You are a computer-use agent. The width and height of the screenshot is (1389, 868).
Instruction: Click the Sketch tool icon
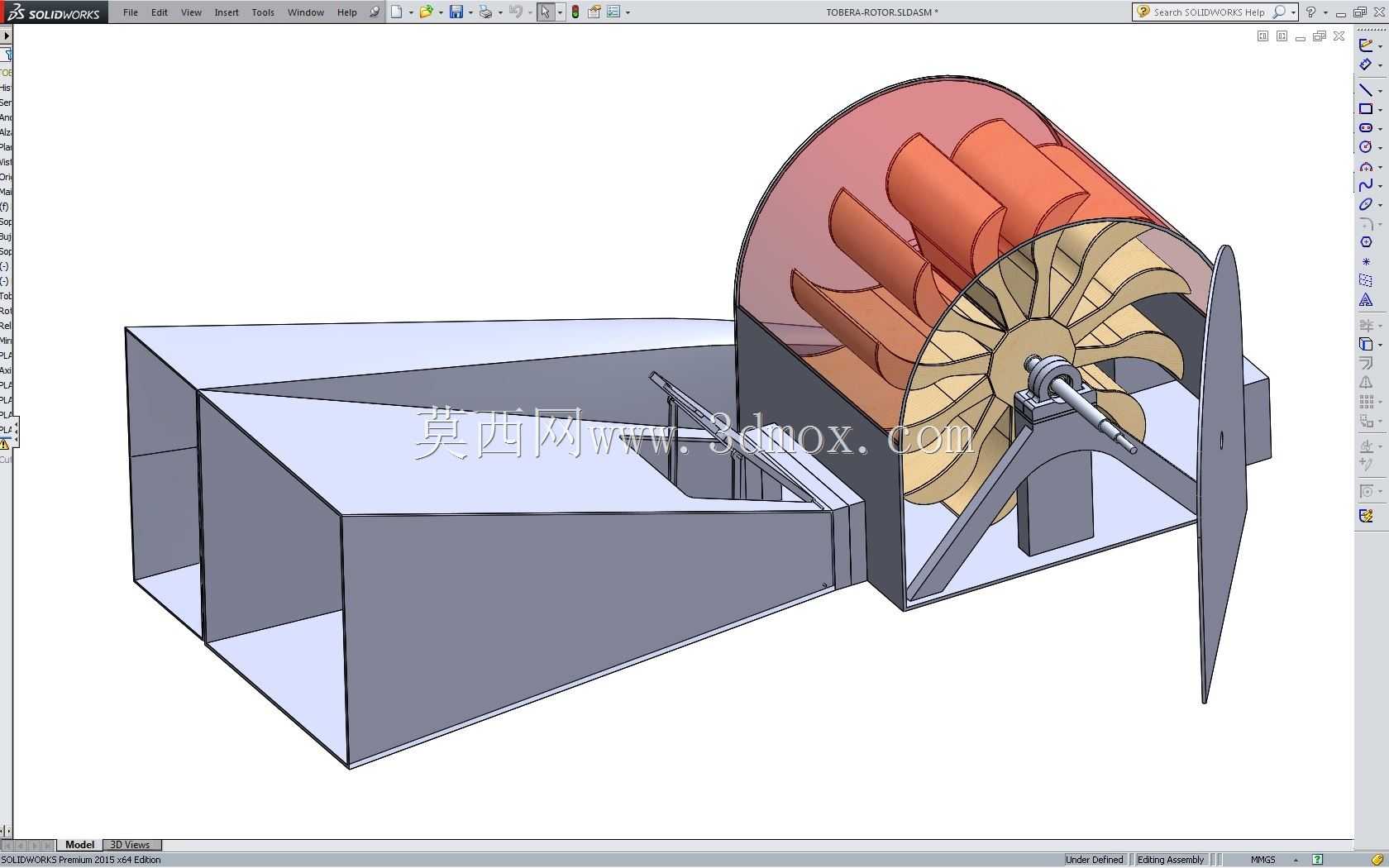tap(1366, 45)
